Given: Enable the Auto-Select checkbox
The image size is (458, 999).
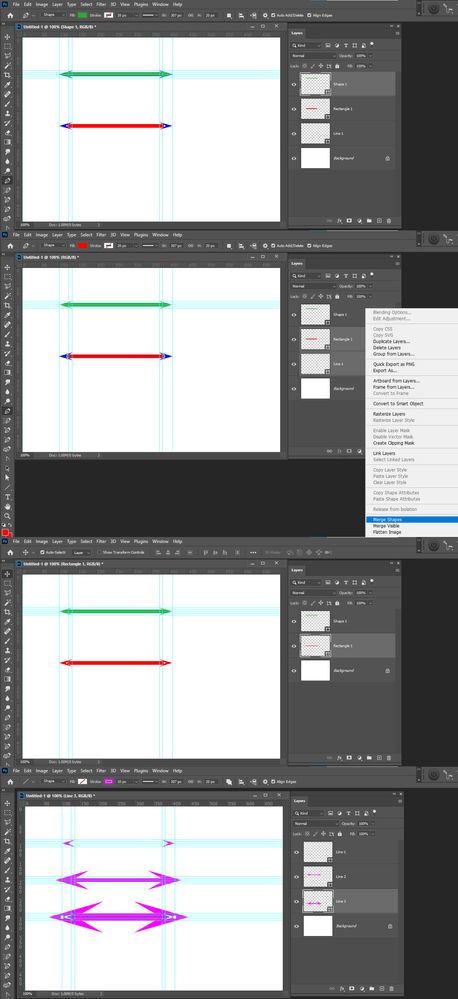Looking at the screenshot, I should [x=42, y=552].
